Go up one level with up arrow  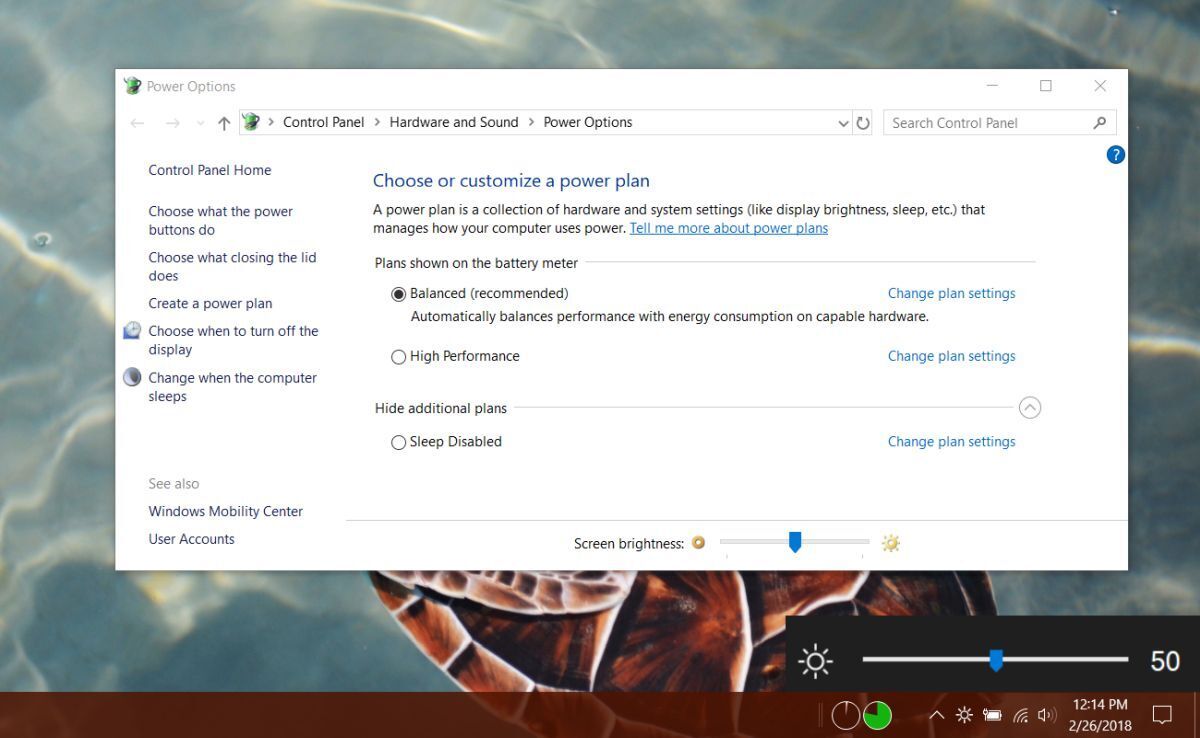(224, 123)
